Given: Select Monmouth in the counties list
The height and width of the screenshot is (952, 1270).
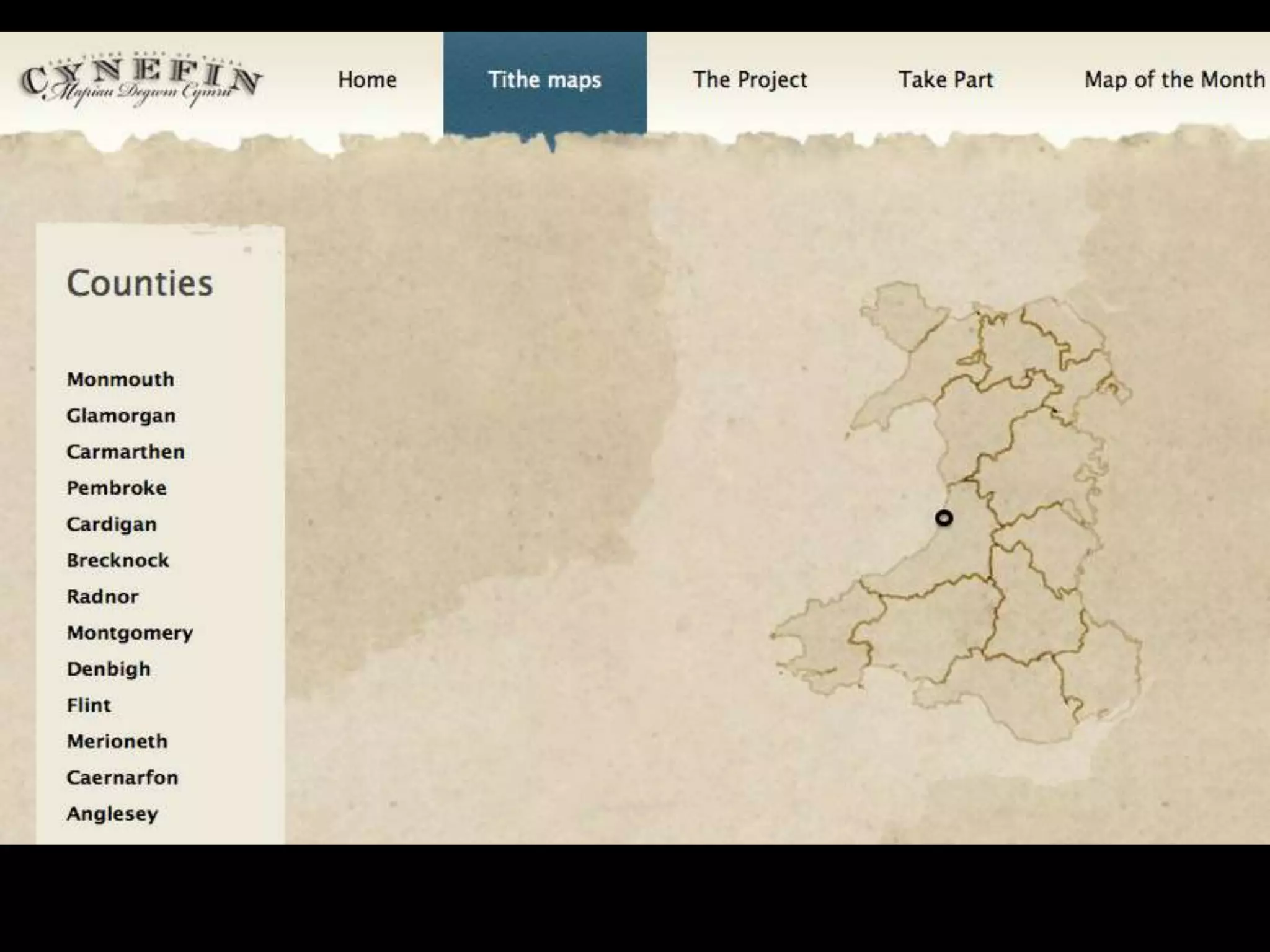Looking at the screenshot, I should coord(120,379).
